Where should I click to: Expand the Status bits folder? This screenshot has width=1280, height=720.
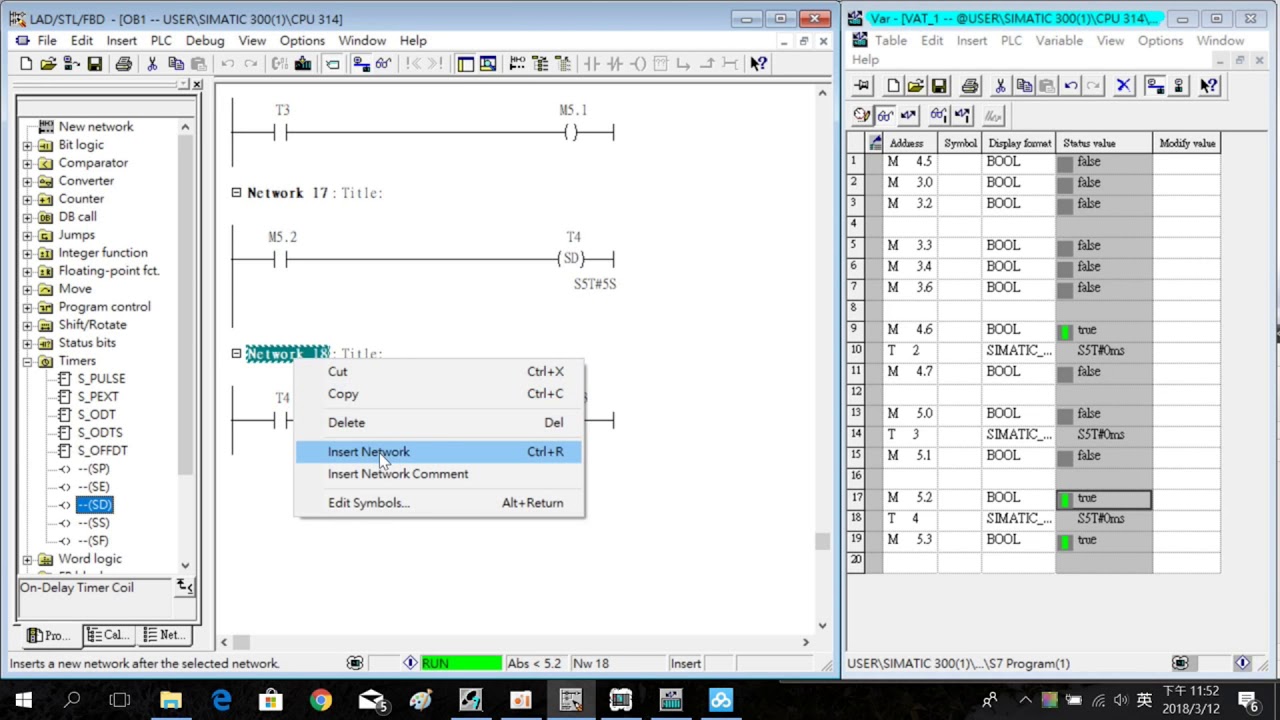click(x=28, y=343)
